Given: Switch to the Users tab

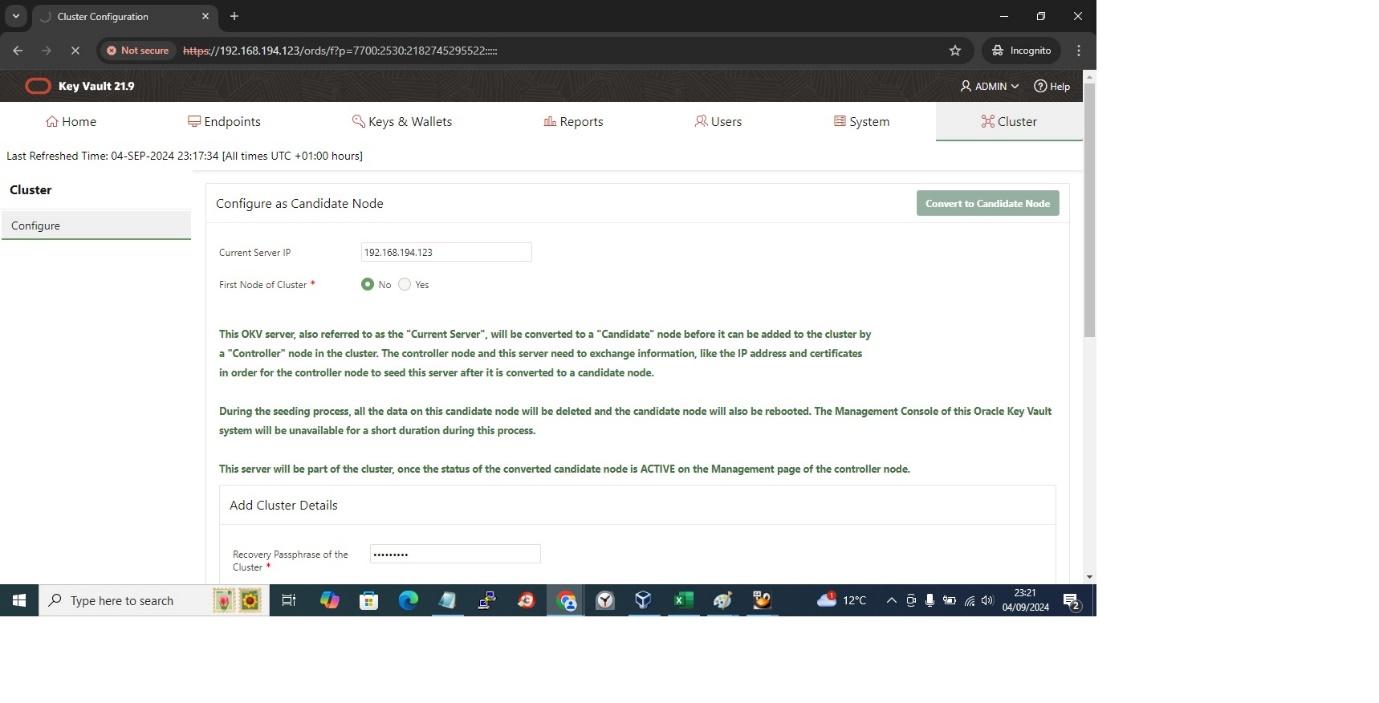Looking at the screenshot, I should pyautogui.click(x=718, y=121).
